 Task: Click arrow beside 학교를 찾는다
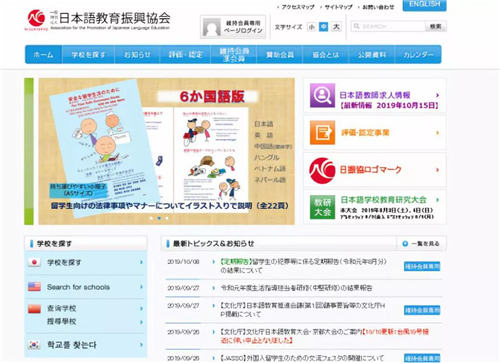141,345
